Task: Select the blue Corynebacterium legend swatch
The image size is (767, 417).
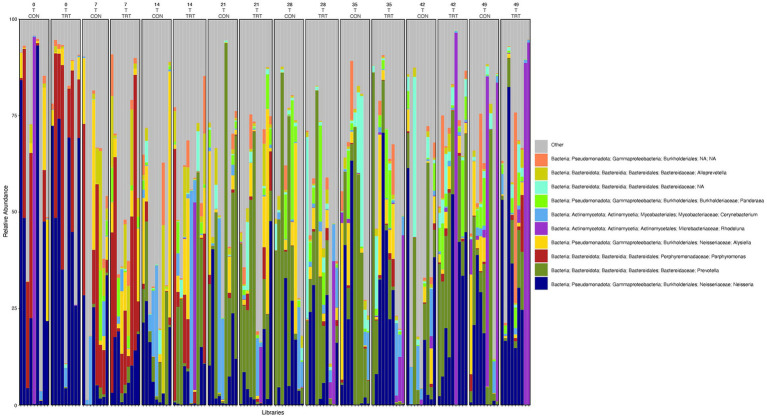Action: click(x=541, y=214)
